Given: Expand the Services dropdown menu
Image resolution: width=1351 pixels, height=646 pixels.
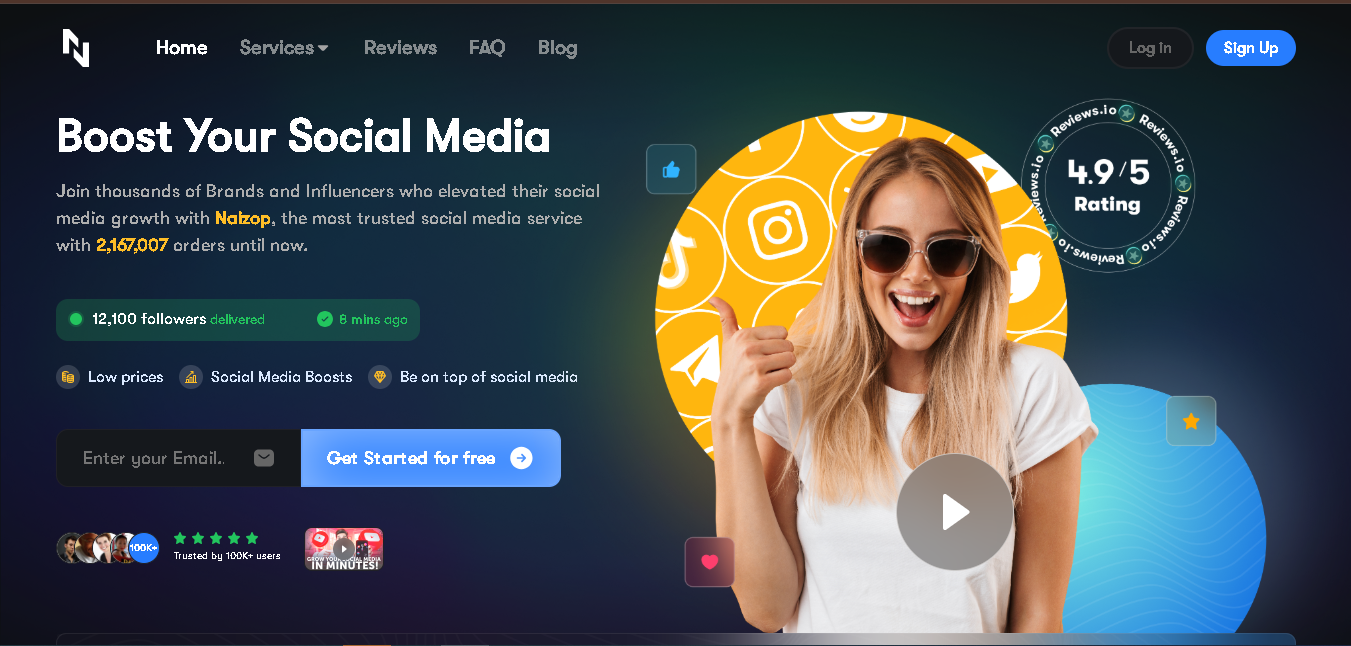Looking at the screenshot, I should (284, 48).
